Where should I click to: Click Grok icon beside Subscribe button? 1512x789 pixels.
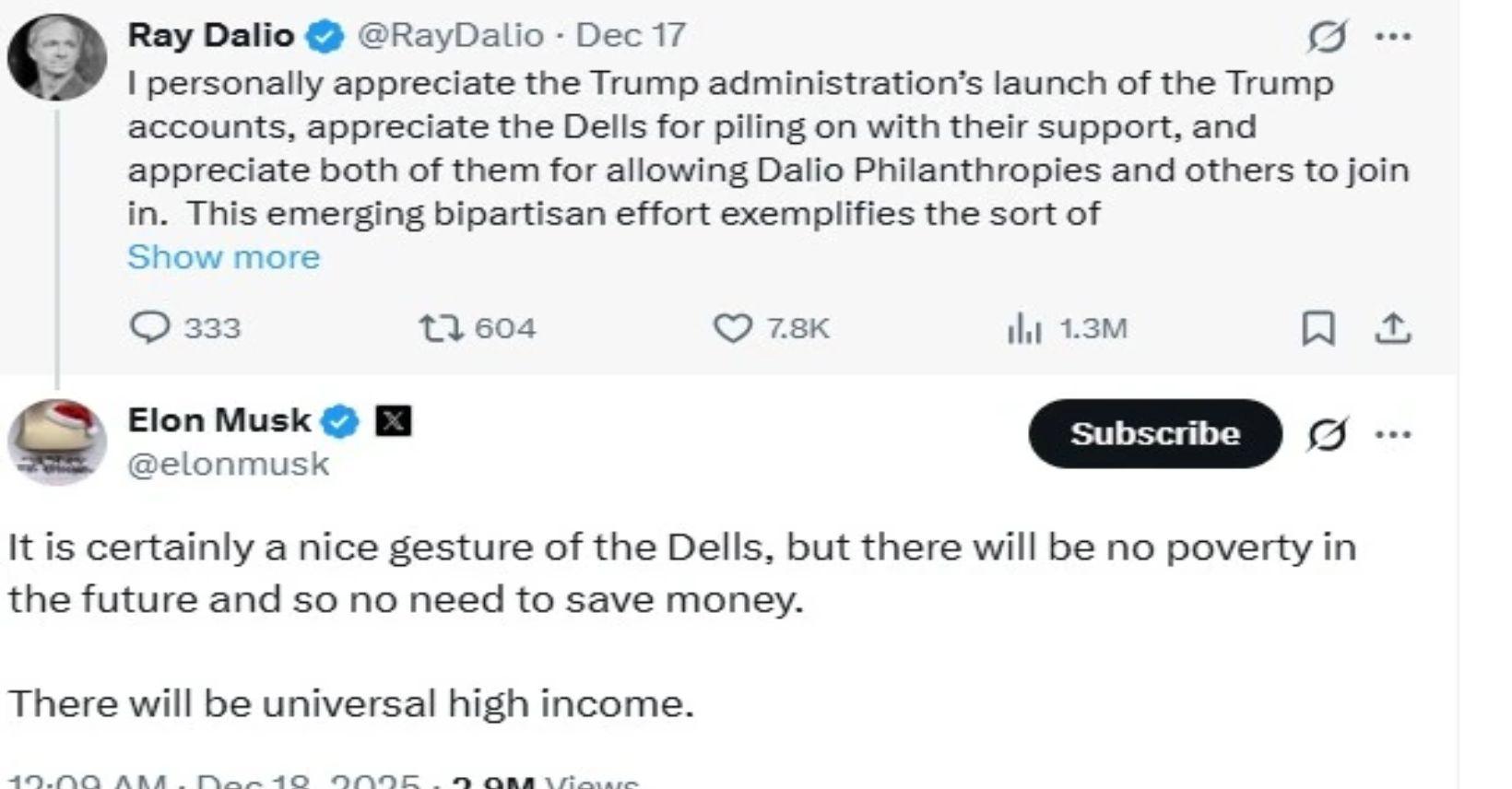(x=1327, y=434)
